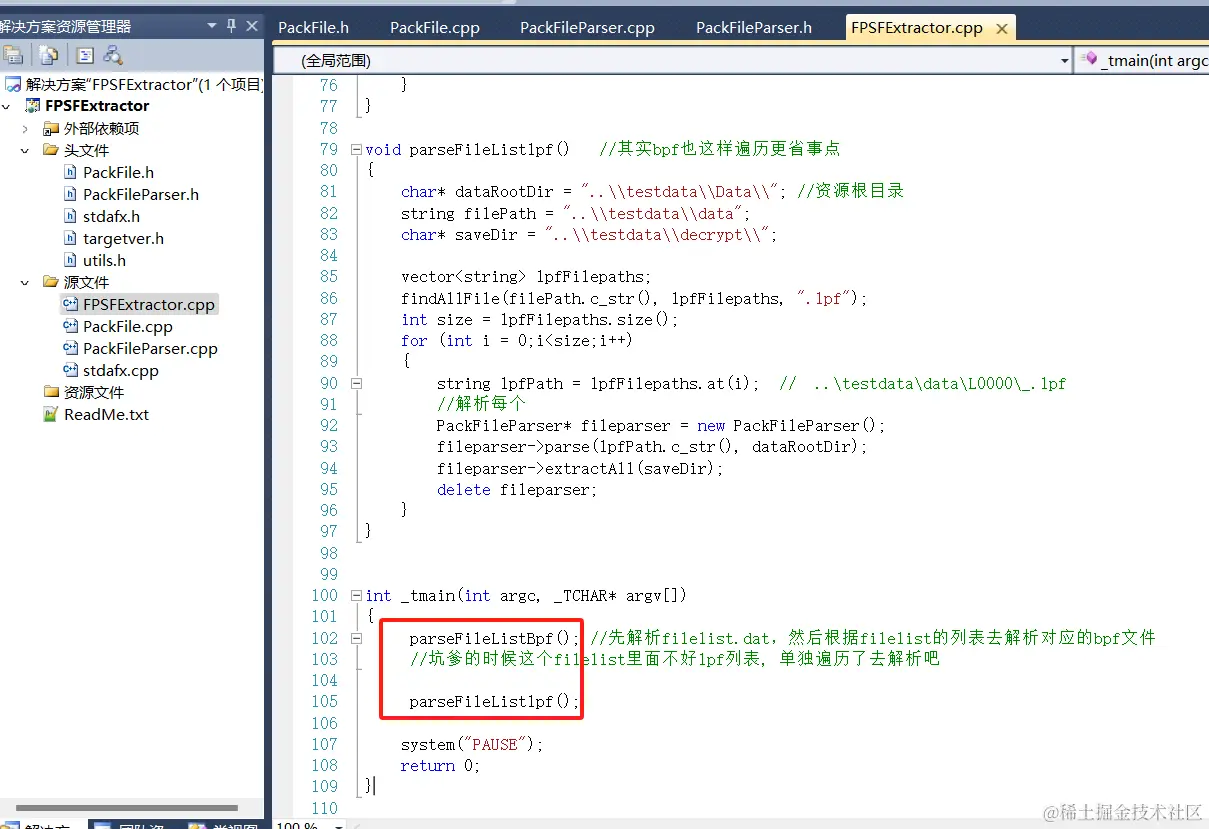Image resolution: width=1209 pixels, height=829 pixels.
Task: Select the 头文件 folder
Action: [x=86, y=151]
